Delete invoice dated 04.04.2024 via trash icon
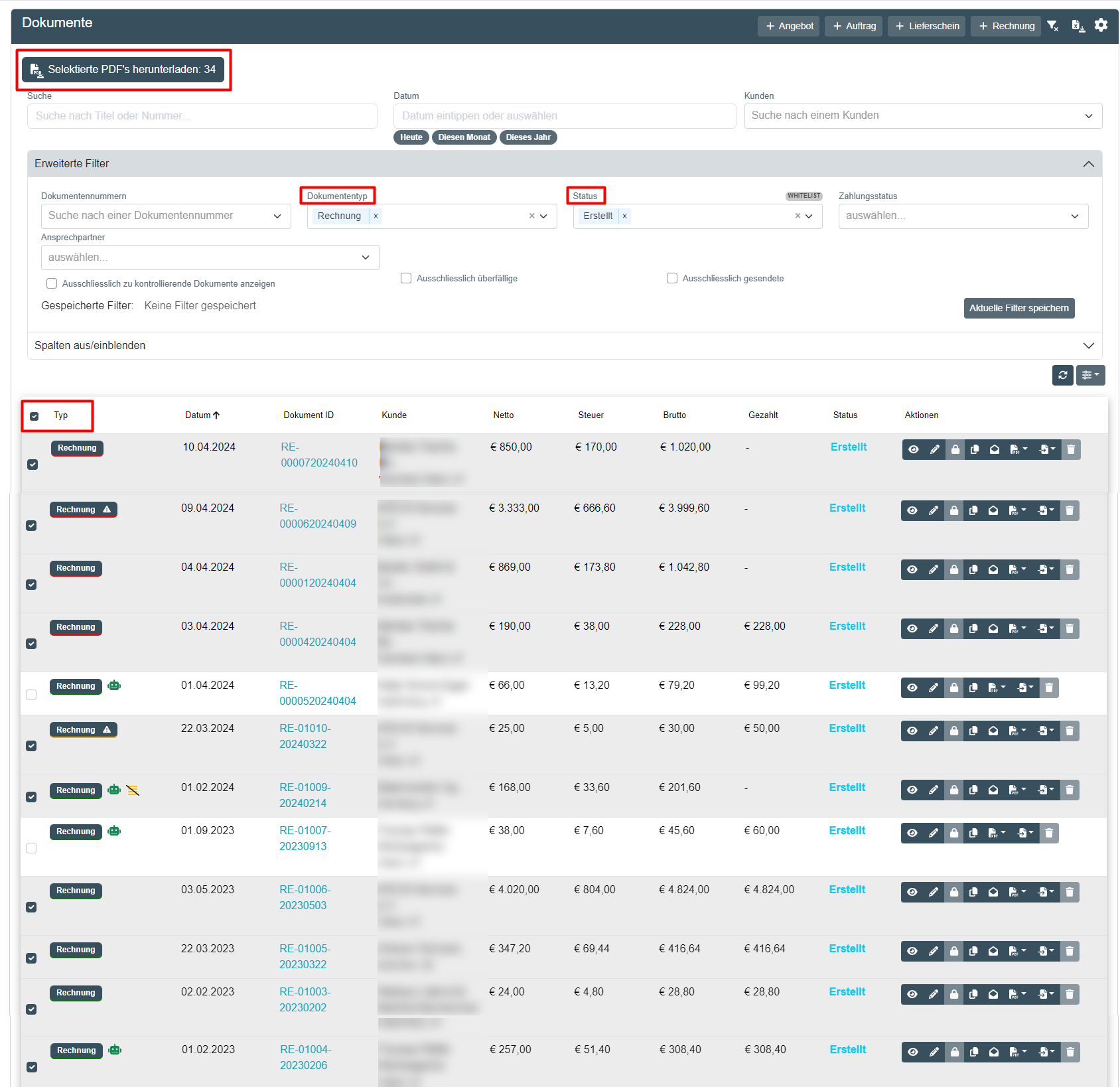This screenshot has height=1087, width=1120. coord(1070,570)
